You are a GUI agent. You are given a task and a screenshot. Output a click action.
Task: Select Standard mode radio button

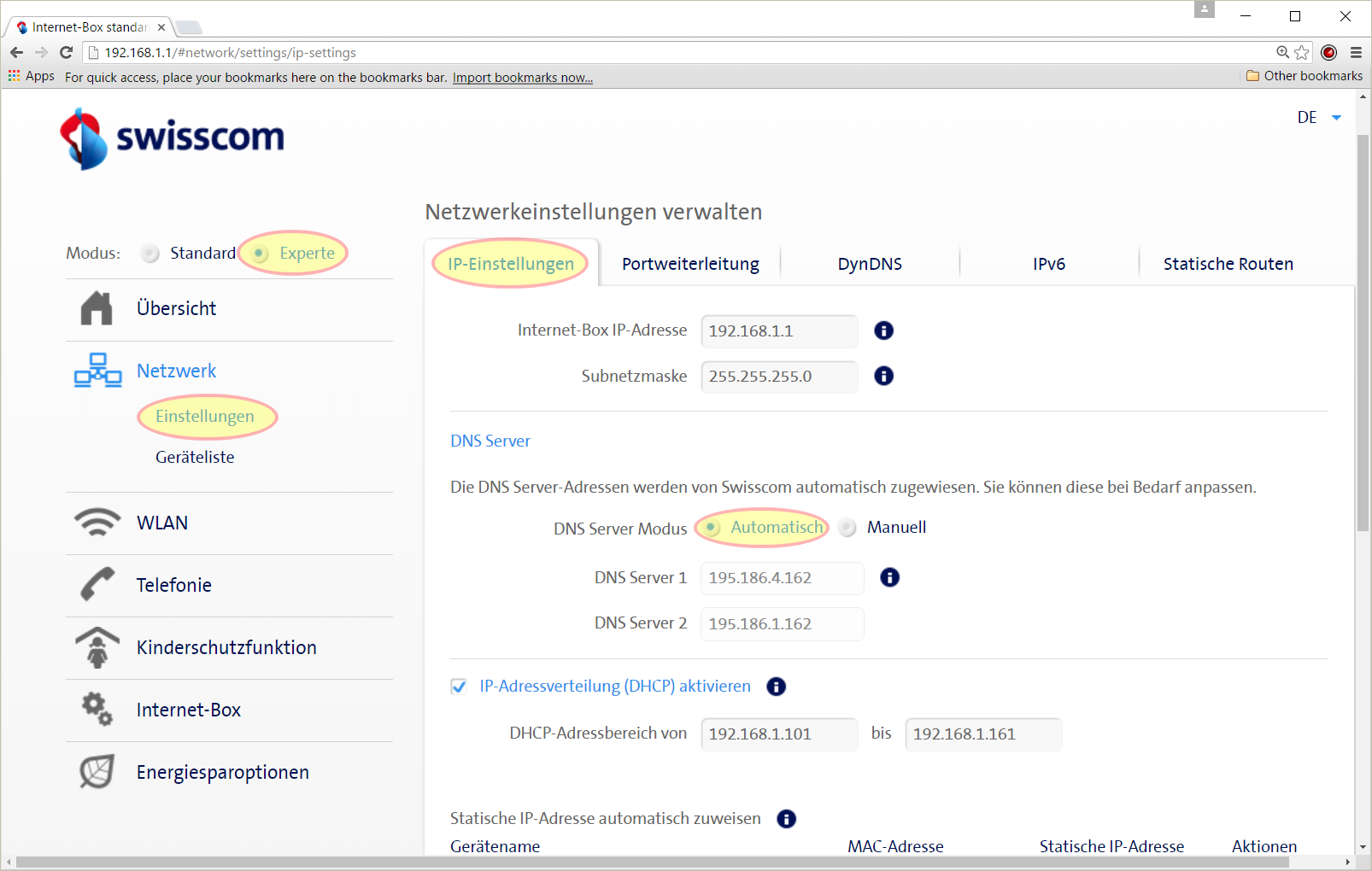pyautogui.click(x=150, y=254)
